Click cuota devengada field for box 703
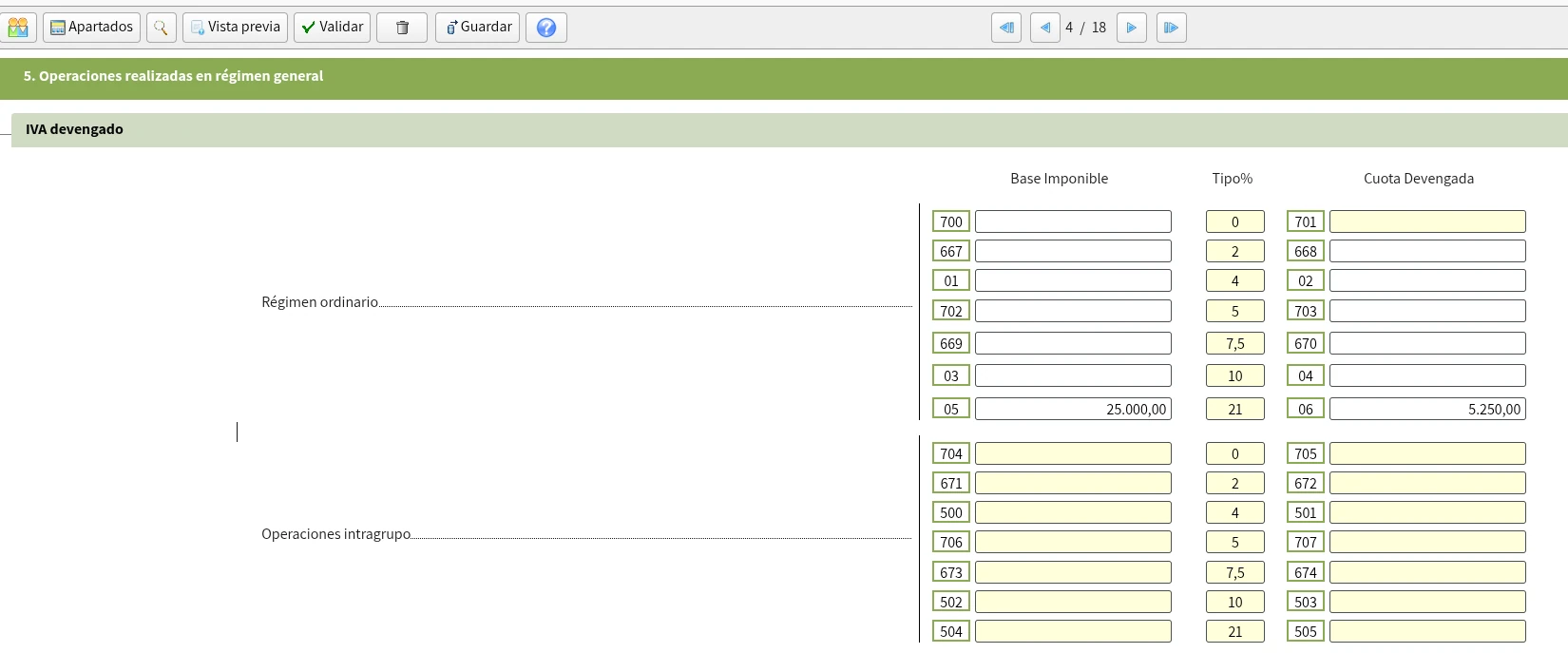The image size is (1568, 653). click(1427, 311)
